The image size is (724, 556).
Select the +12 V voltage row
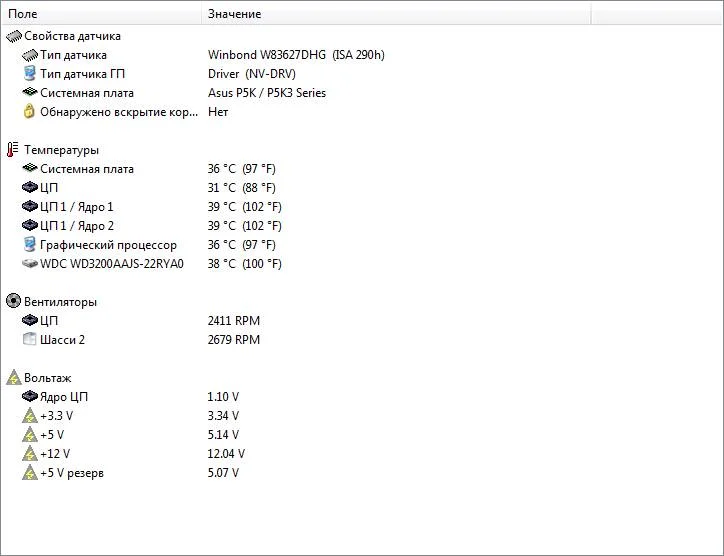56,454
